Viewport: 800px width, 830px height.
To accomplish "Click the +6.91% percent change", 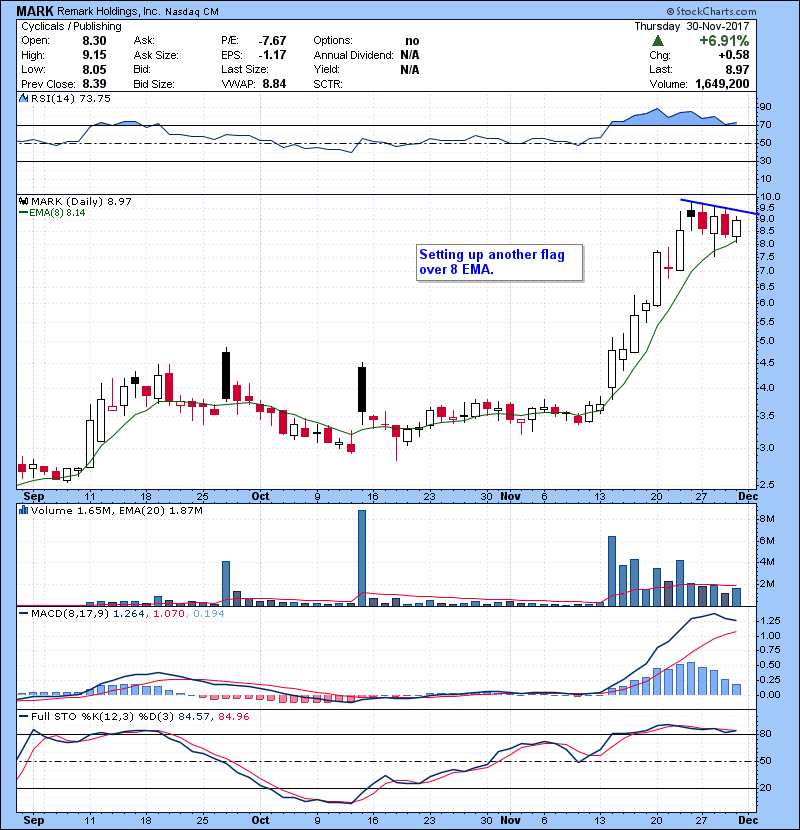I will click(x=724, y=41).
